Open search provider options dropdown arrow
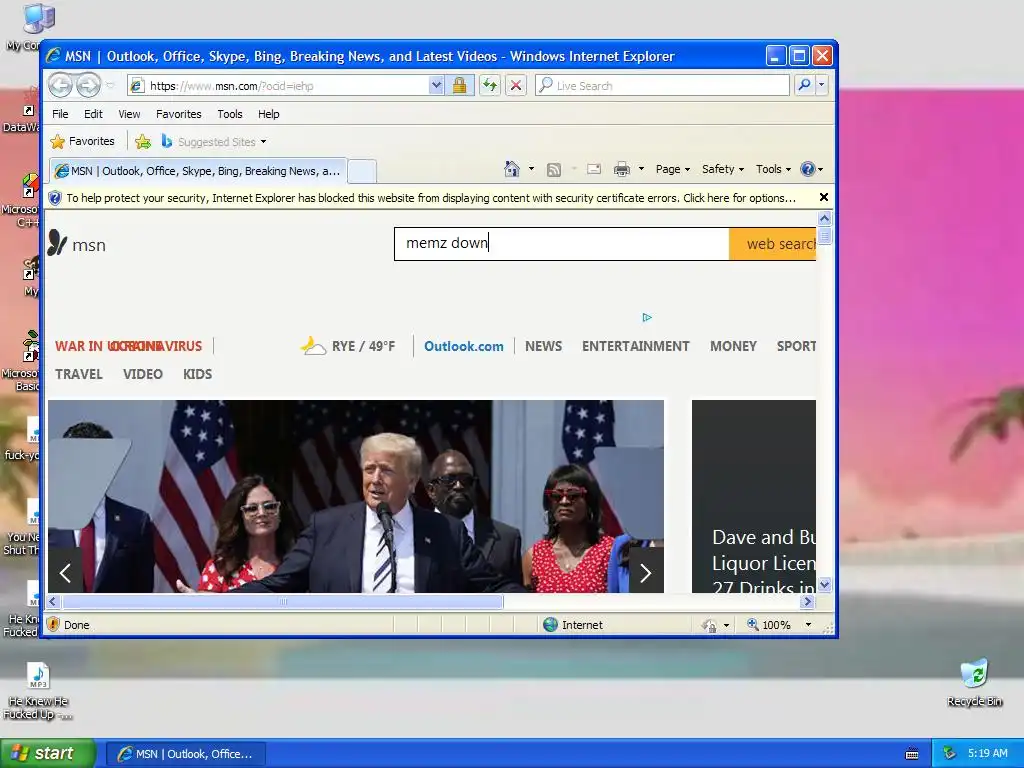The height and width of the screenshot is (768, 1024). coord(822,85)
